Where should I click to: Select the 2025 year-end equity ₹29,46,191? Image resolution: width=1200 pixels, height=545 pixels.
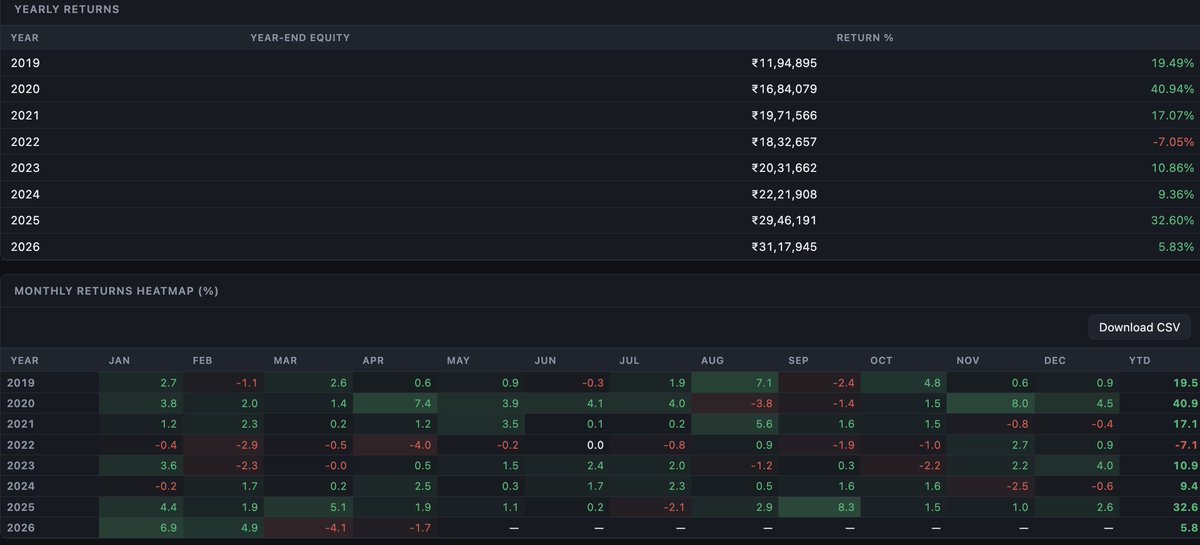click(784, 220)
